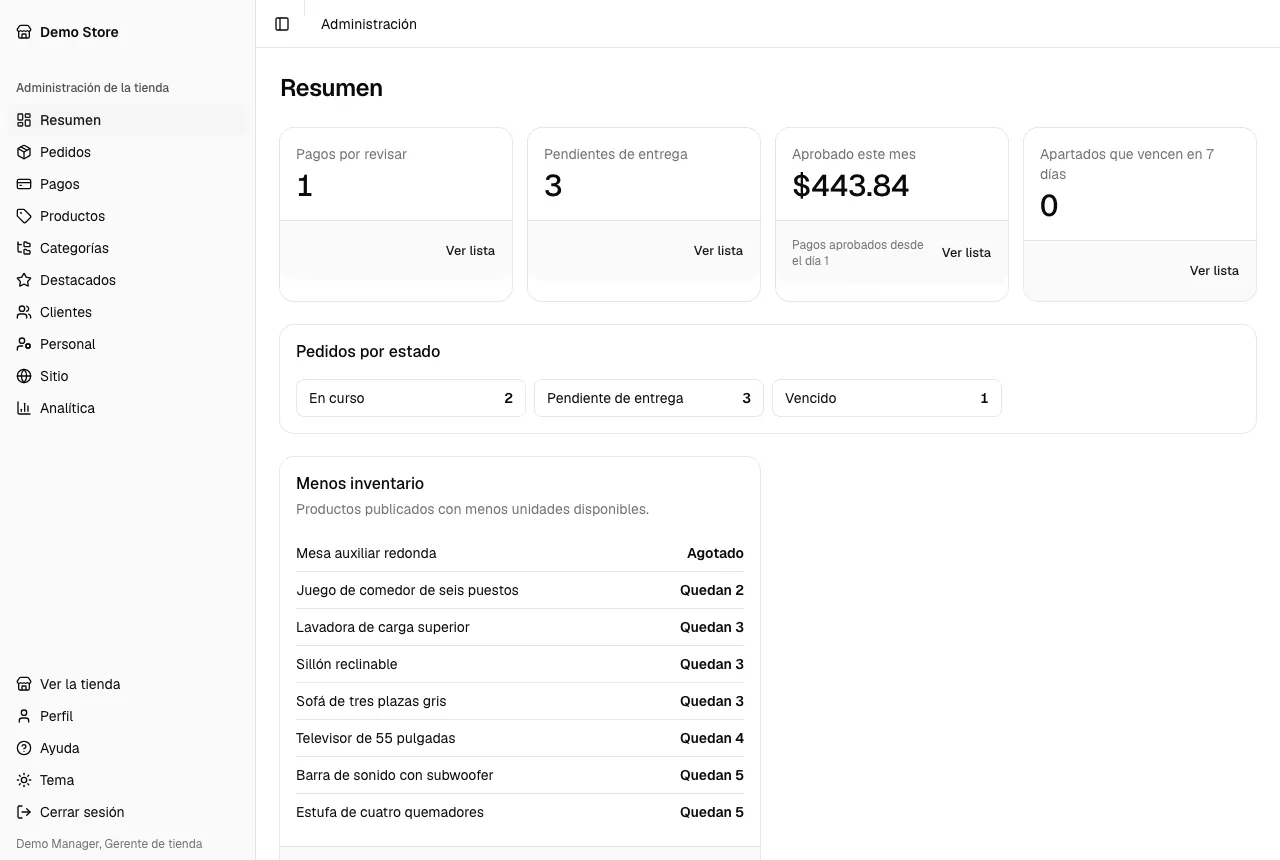The height and width of the screenshot is (860, 1280).
Task: Switch theme with the Tema sun icon
Action: click(24, 780)
